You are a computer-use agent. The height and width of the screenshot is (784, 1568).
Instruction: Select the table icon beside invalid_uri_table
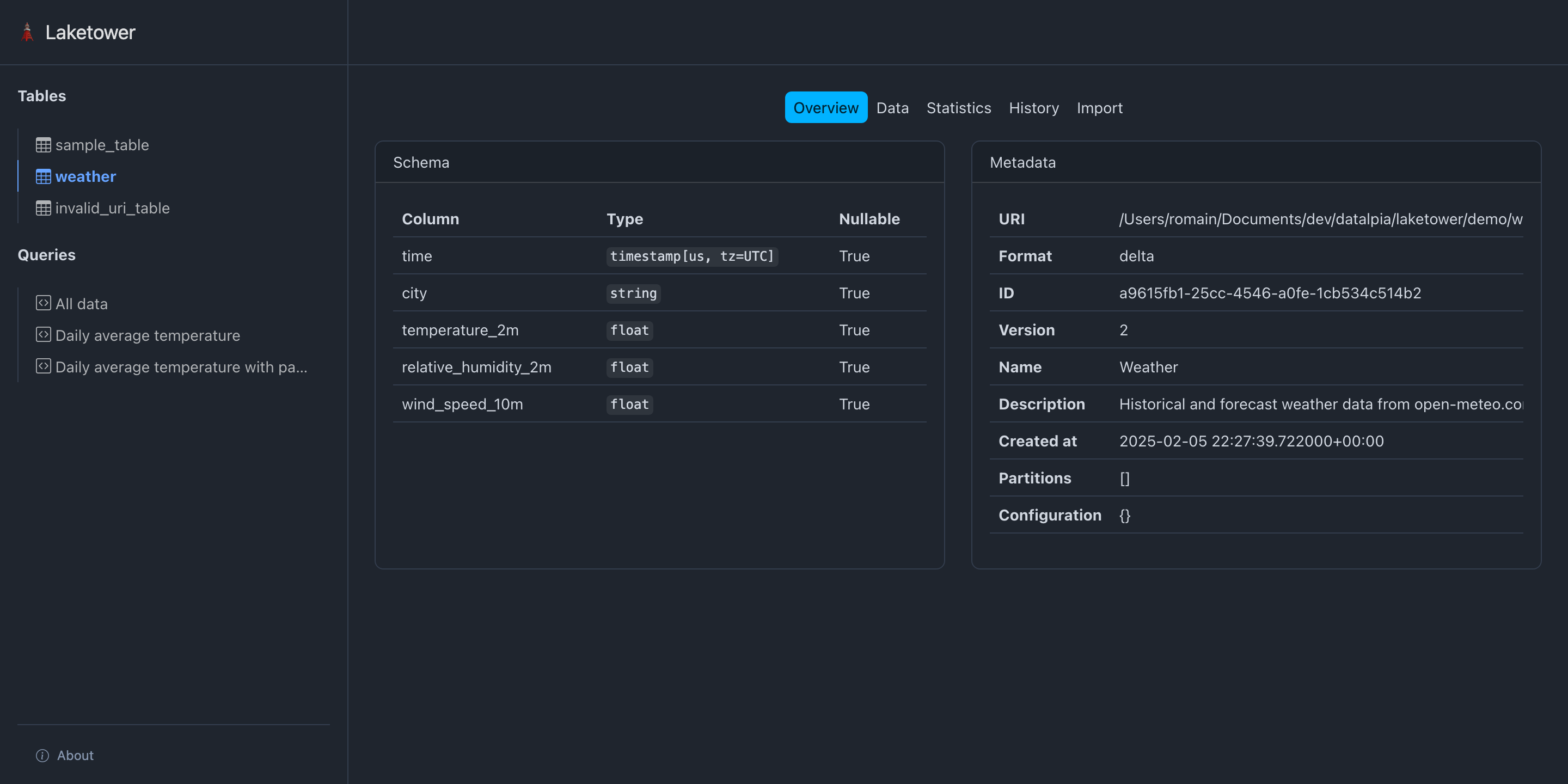click(42, 207)
